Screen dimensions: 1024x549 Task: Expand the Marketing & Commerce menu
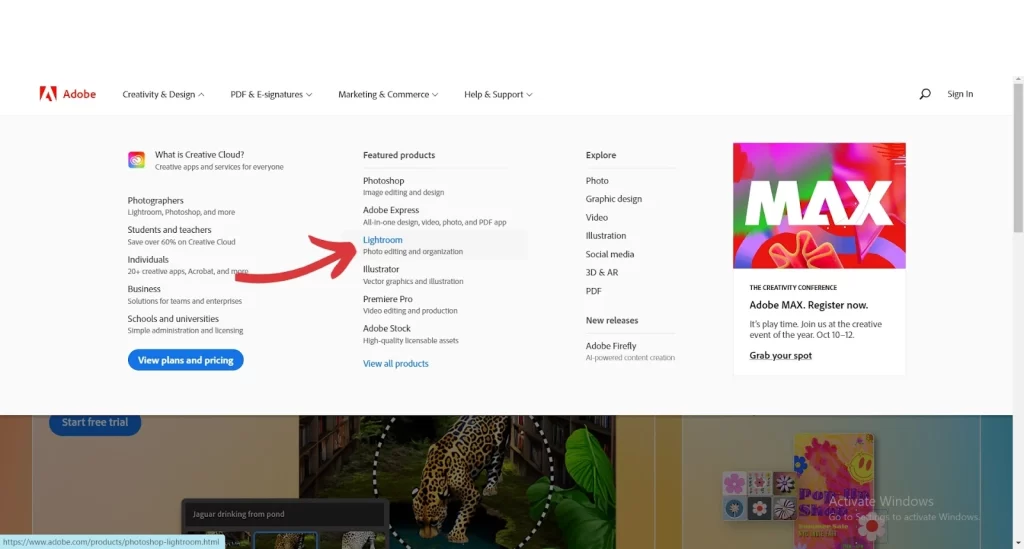[388, 94]
